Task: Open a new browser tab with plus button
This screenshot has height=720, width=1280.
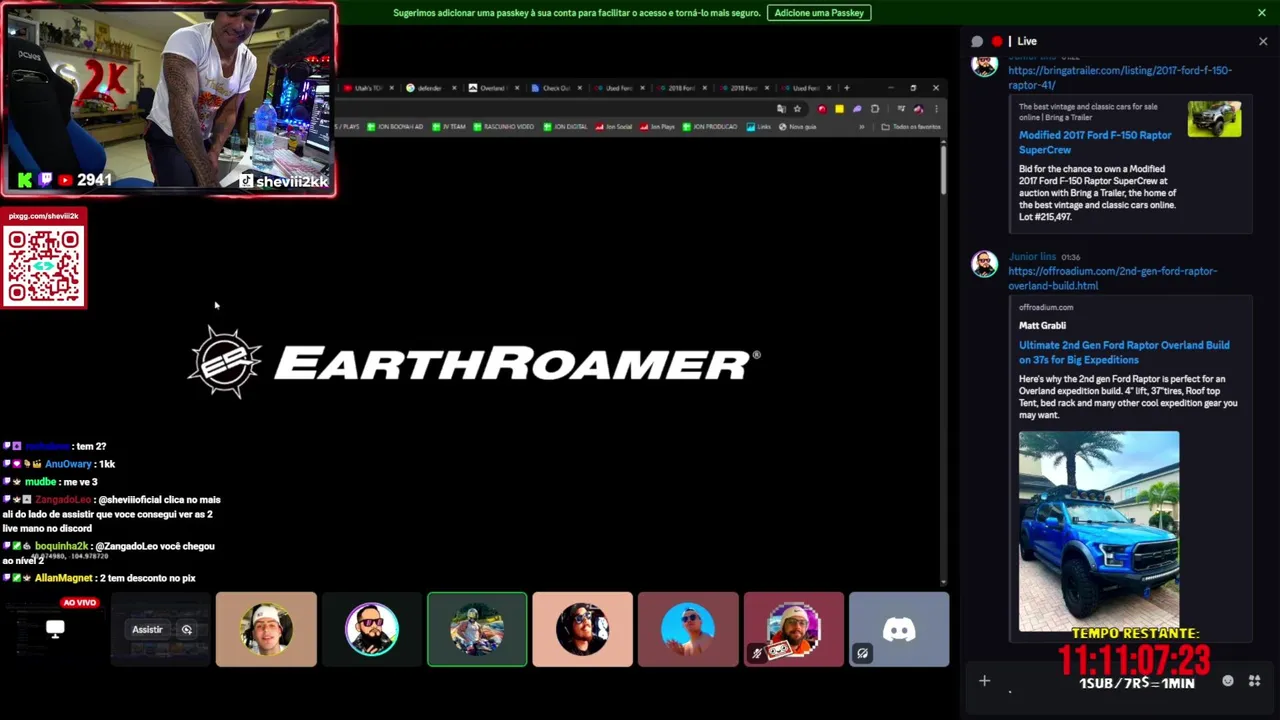Action: tap(846, 88)
